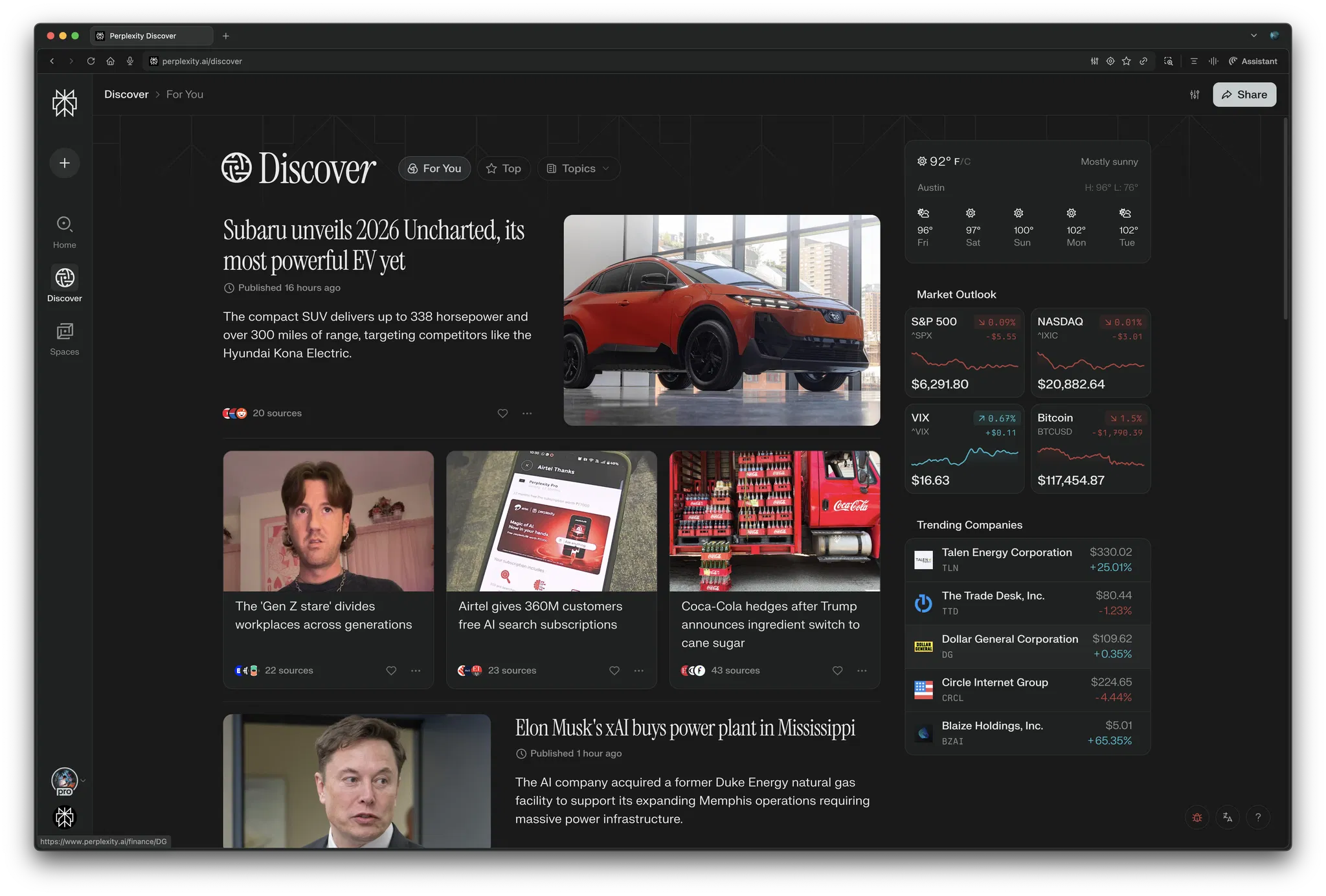Open the Airtel phone thumbnail
This screenshot has width=1326, height=896.
551,521
